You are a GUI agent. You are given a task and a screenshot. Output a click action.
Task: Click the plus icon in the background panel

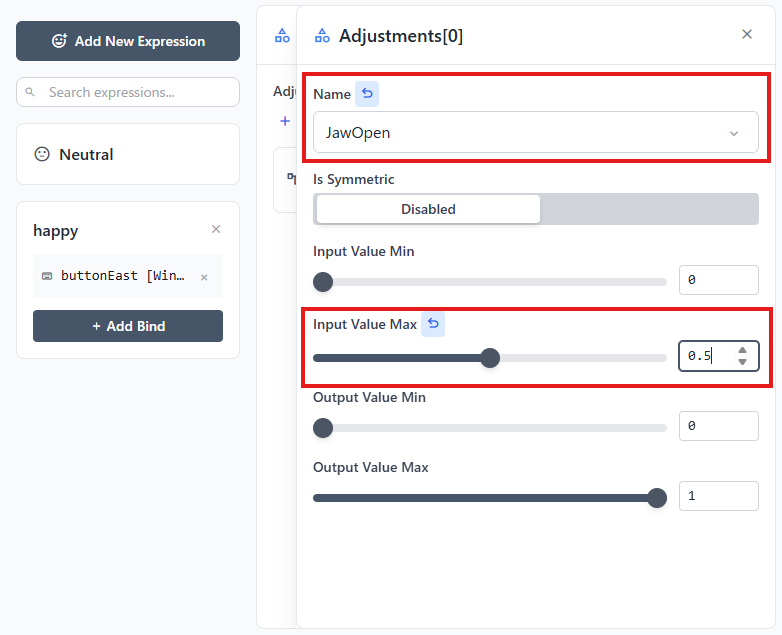(285, 121)
